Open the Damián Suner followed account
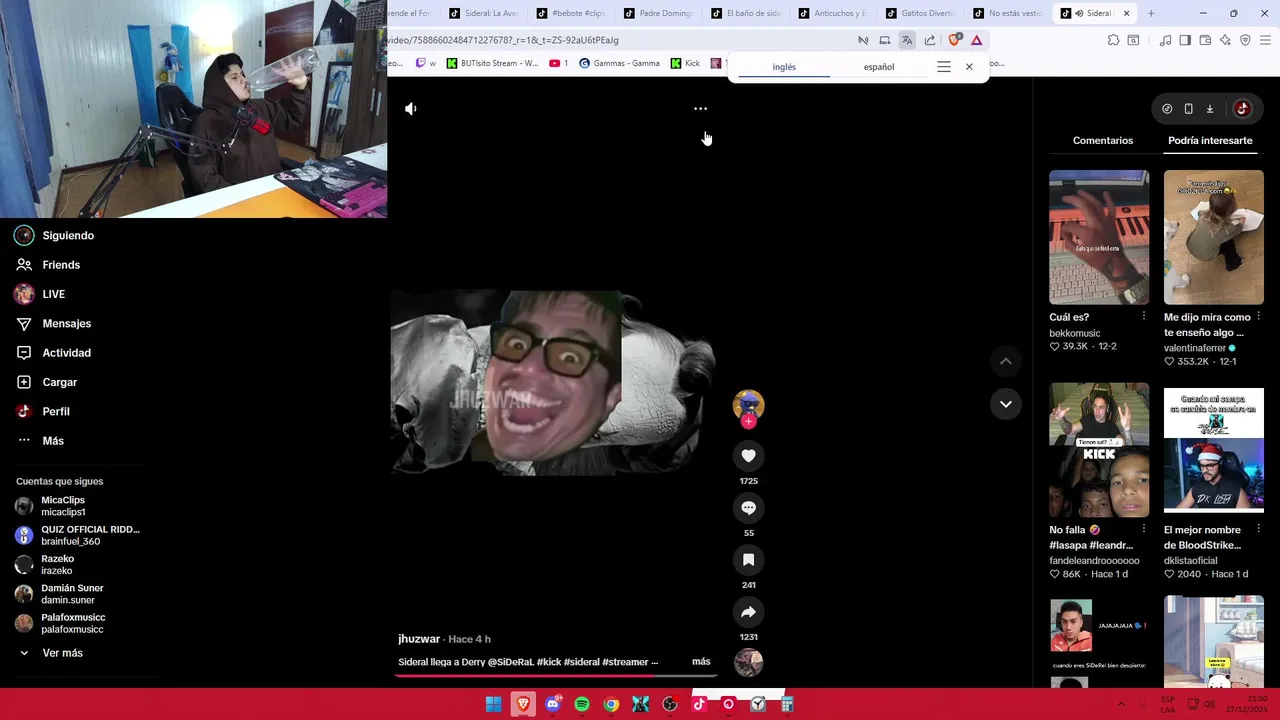 tap(70, 594)
